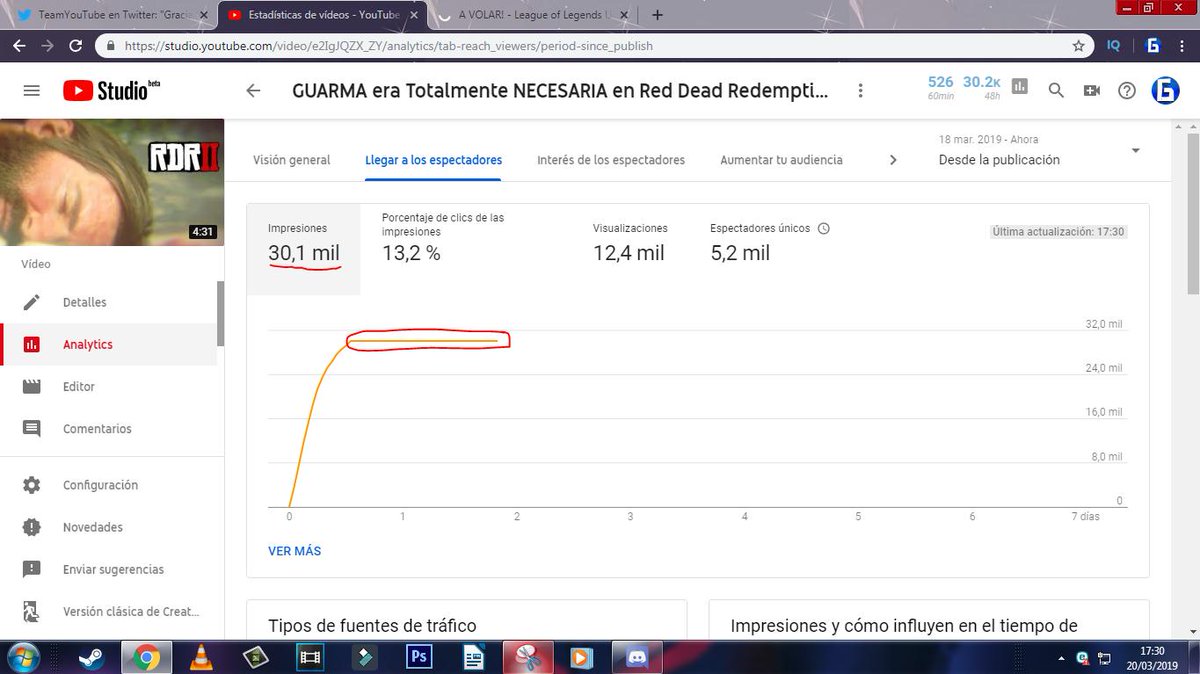Click the IQ browser extension icon
This screenshot has width=1200, height=674.
(1114, 46)
